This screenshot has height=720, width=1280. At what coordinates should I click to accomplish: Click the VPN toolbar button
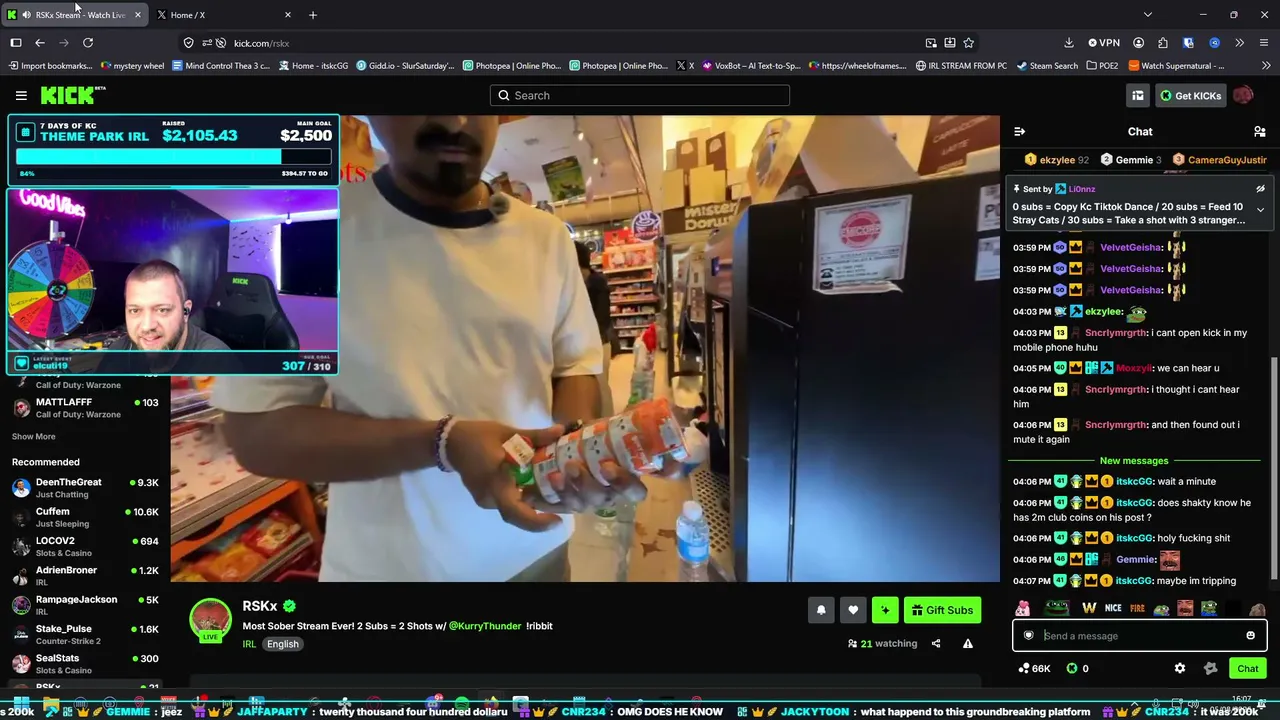1102,43
